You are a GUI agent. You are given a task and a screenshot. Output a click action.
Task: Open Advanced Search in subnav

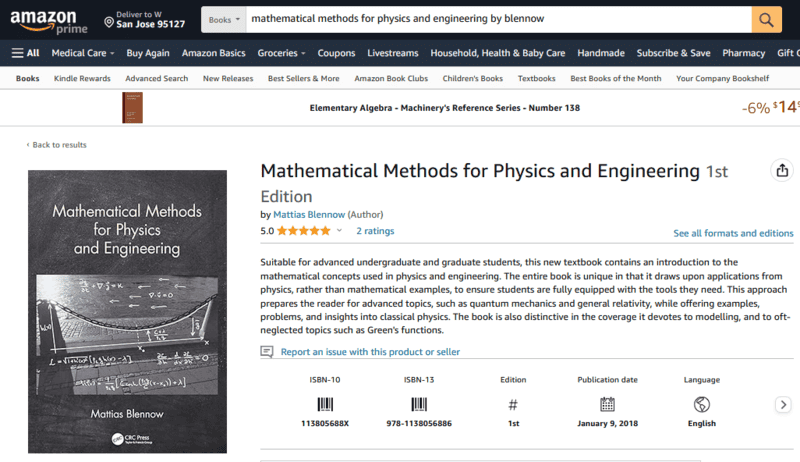157,79
